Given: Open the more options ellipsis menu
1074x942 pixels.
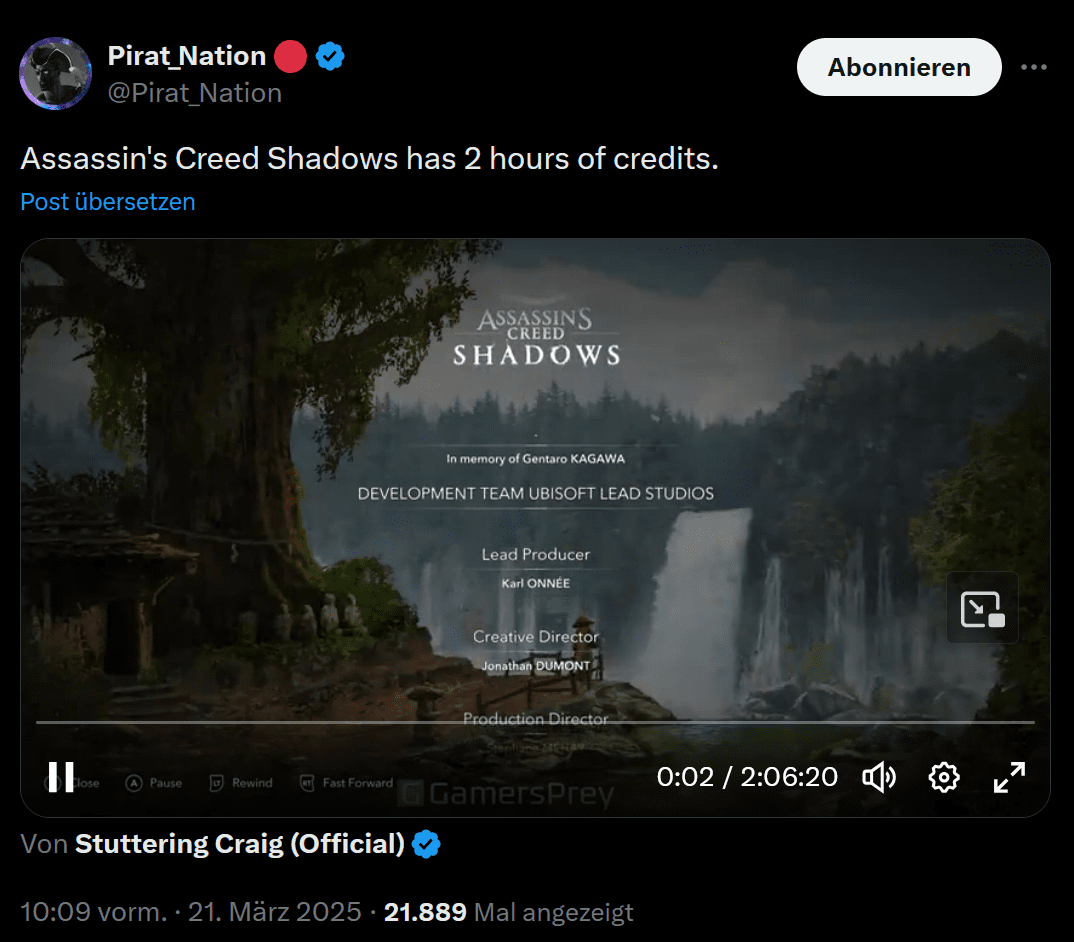Looking at the screenshot, I should [x=1034, y=67].
